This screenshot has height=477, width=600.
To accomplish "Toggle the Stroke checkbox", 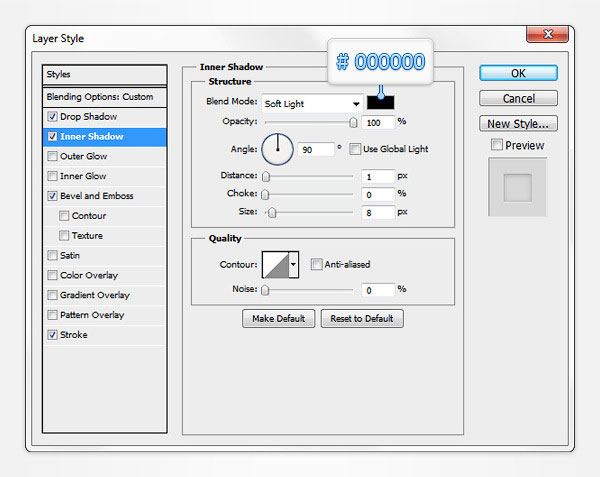I will pyautogui.click(x=52, y=335).
